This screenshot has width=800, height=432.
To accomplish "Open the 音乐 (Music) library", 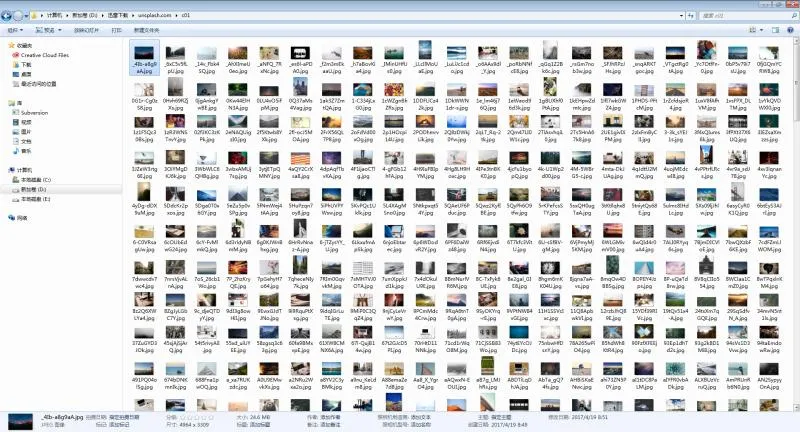I will [x=26, y=151].
